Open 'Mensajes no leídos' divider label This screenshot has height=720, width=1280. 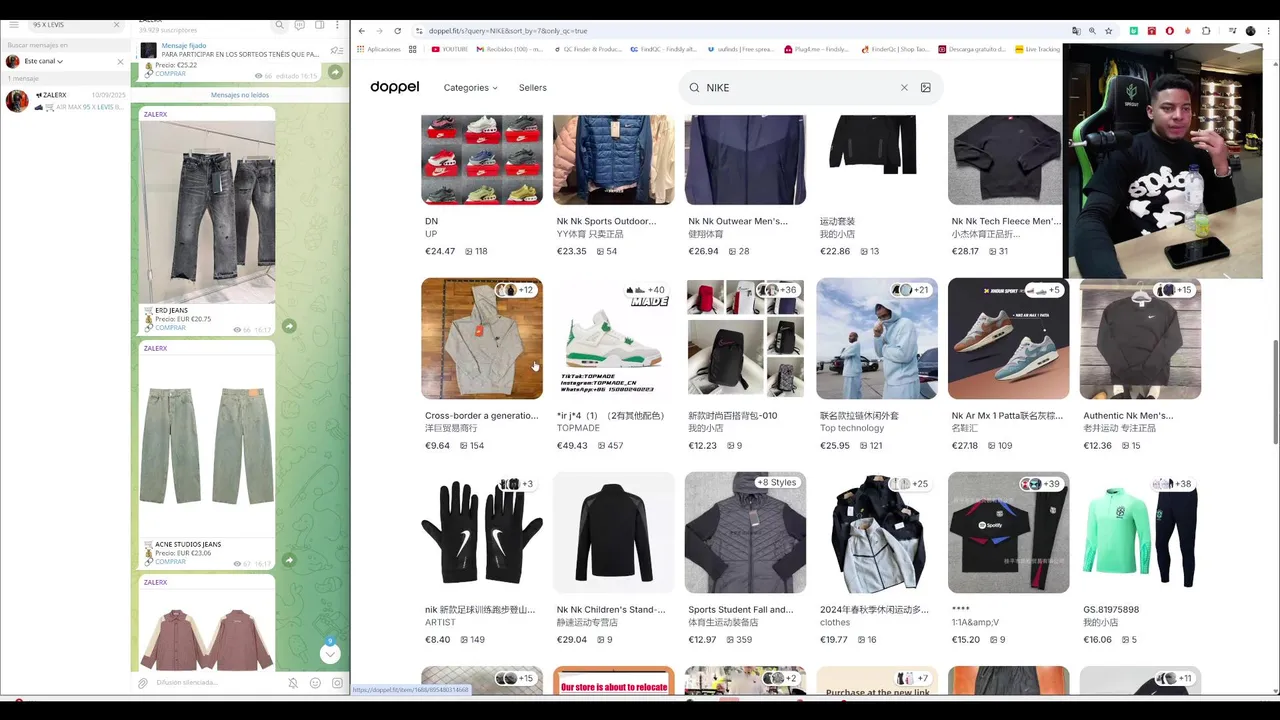tap(240, 95)
